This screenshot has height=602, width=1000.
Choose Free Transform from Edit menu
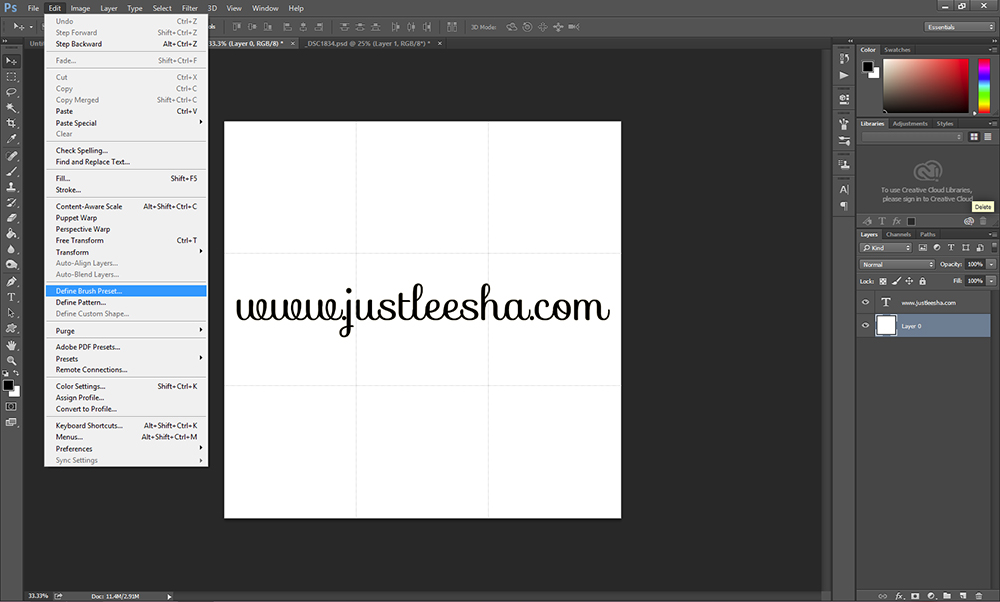[126, 240]
